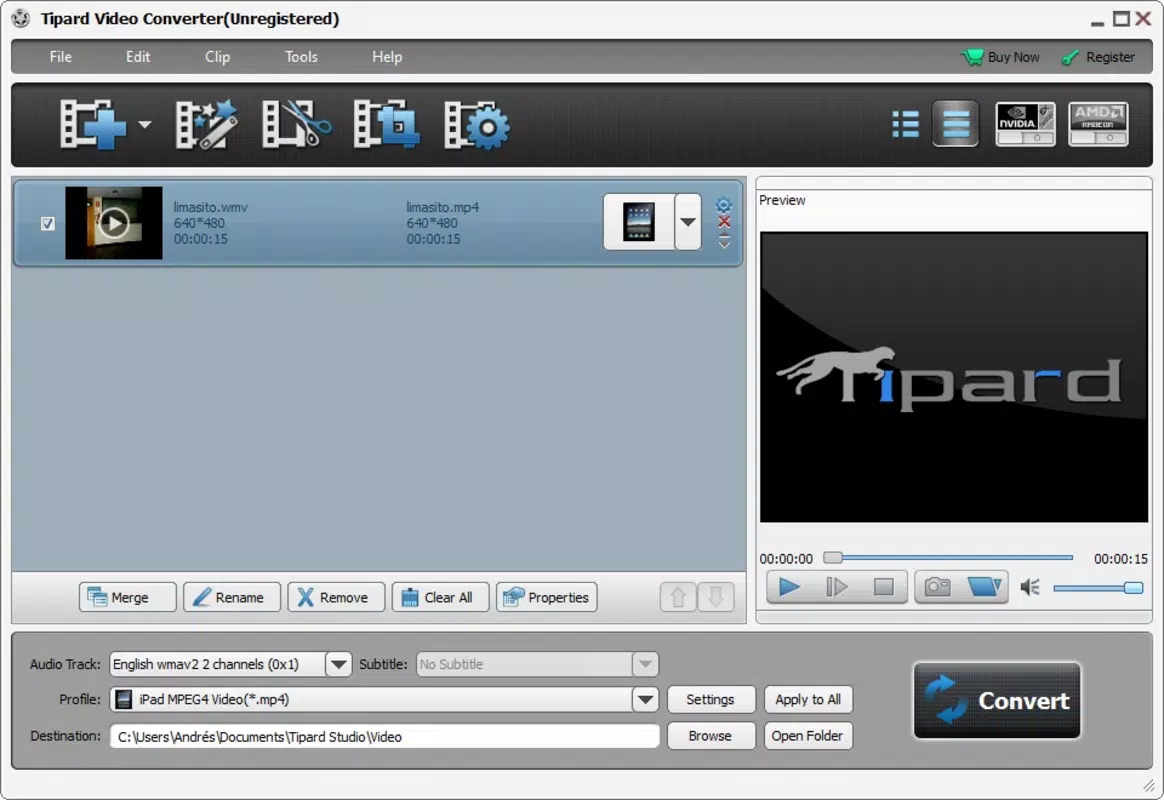Open the snapshot folder

point(984,588)
